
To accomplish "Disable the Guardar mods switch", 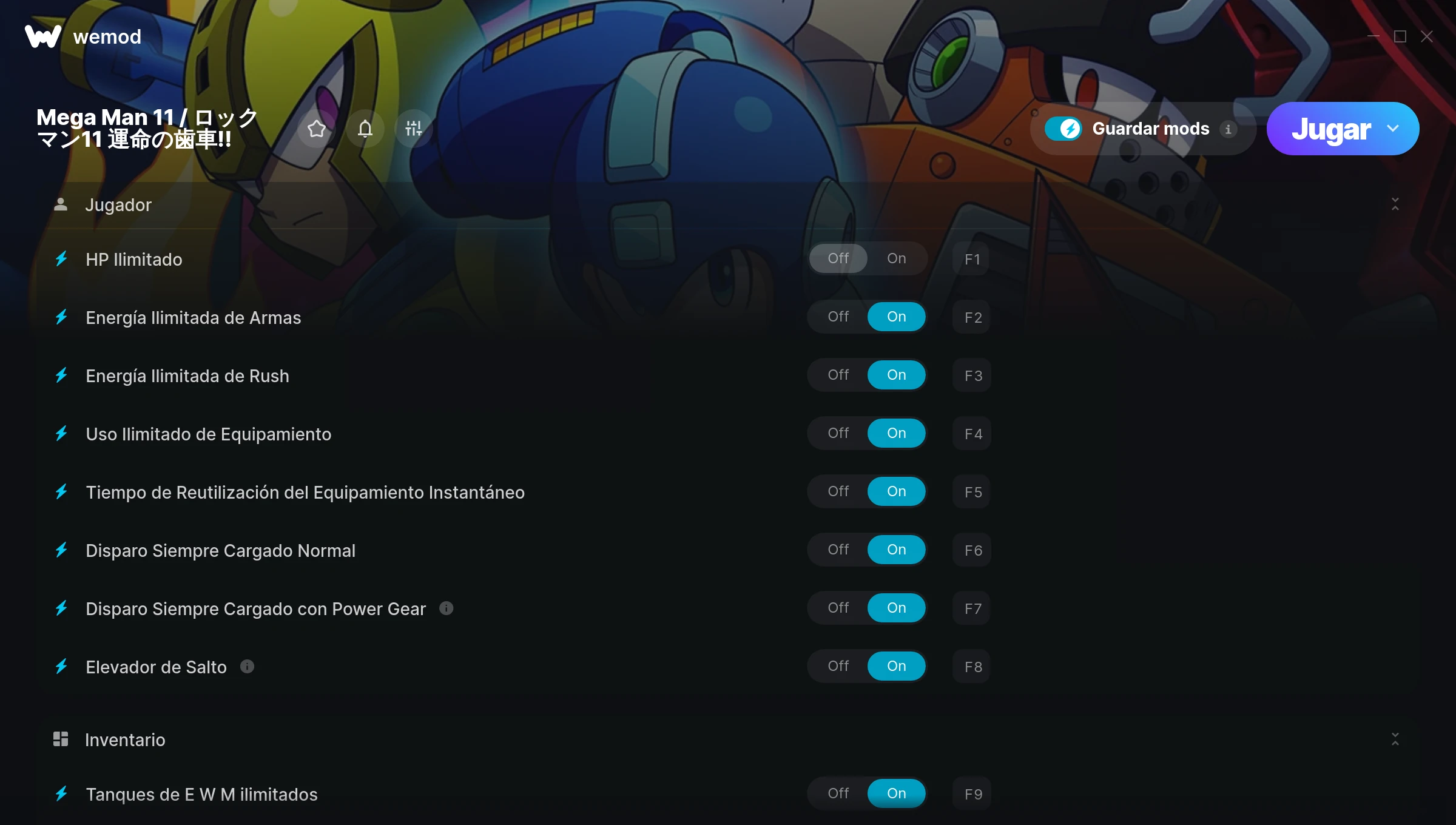I will [1063, 129].
